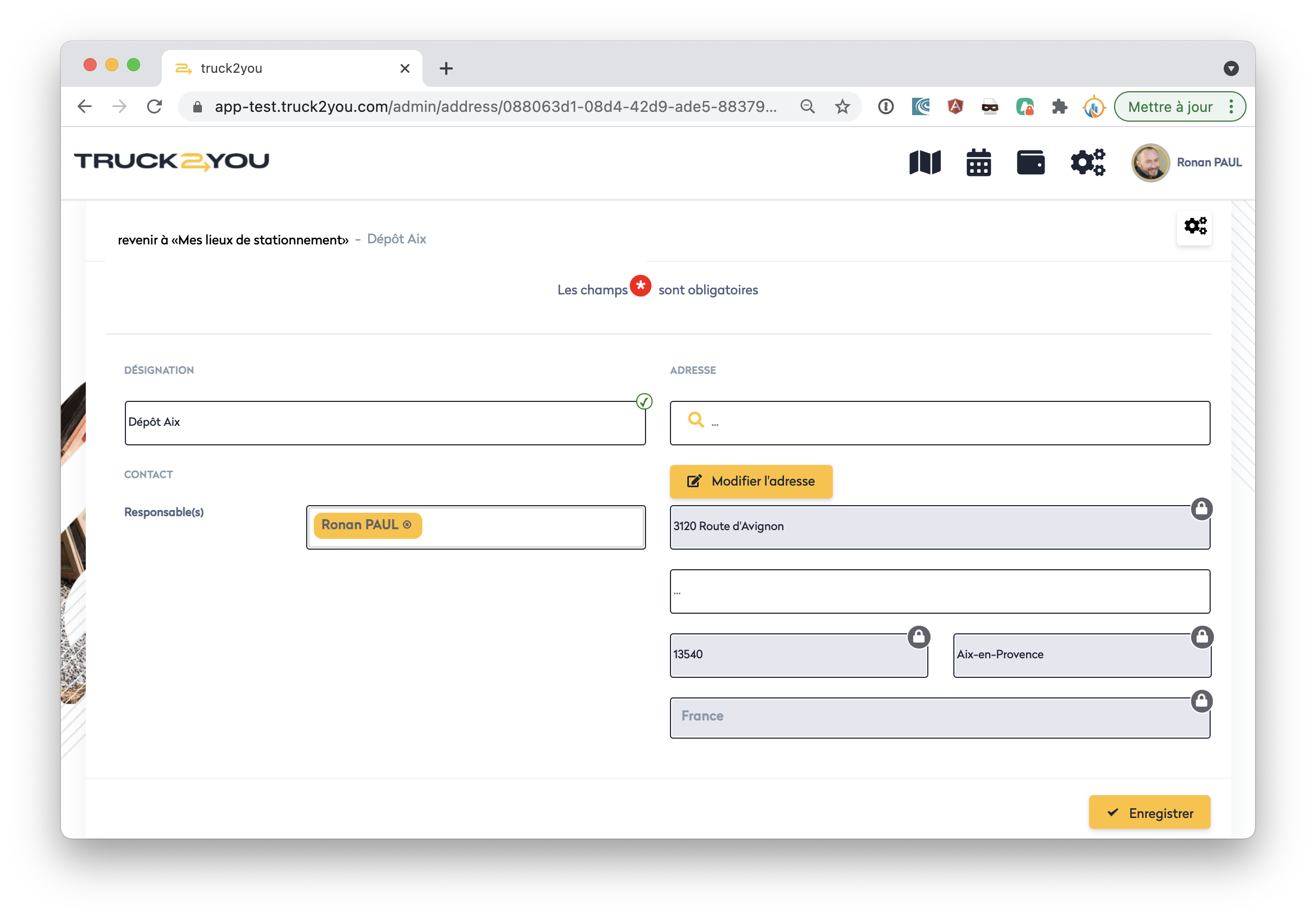Viewport: 1316px width, 919px height.
Task: Open the settings gears icon in header
Action: (1087, 162)
